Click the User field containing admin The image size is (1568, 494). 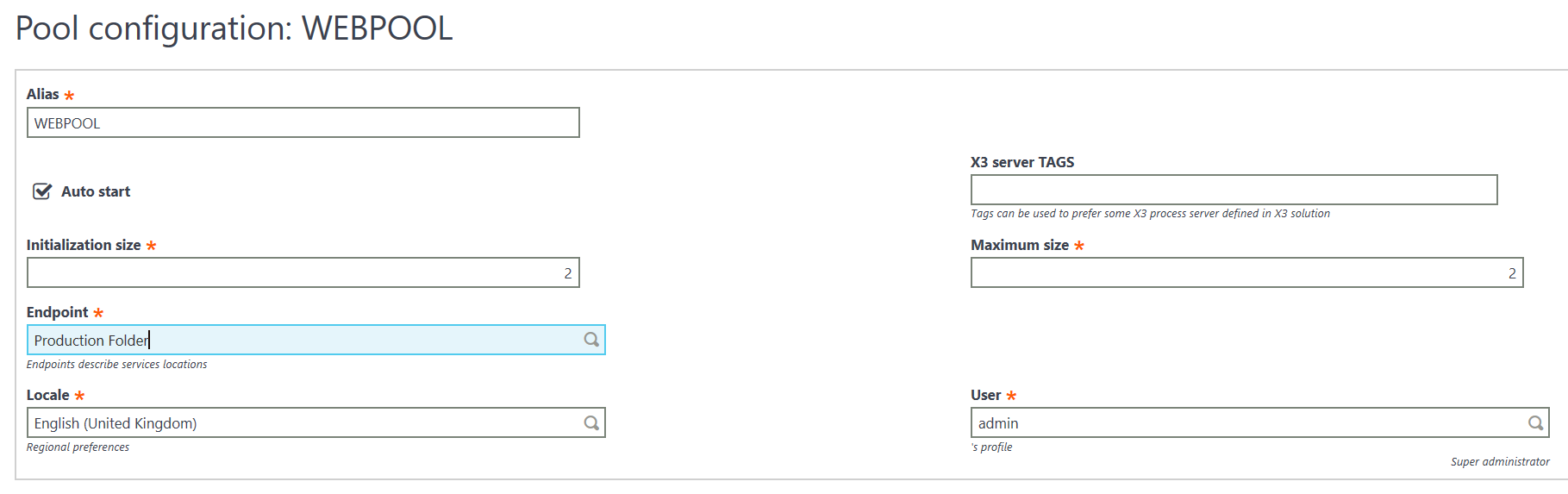pos(1246,422)
